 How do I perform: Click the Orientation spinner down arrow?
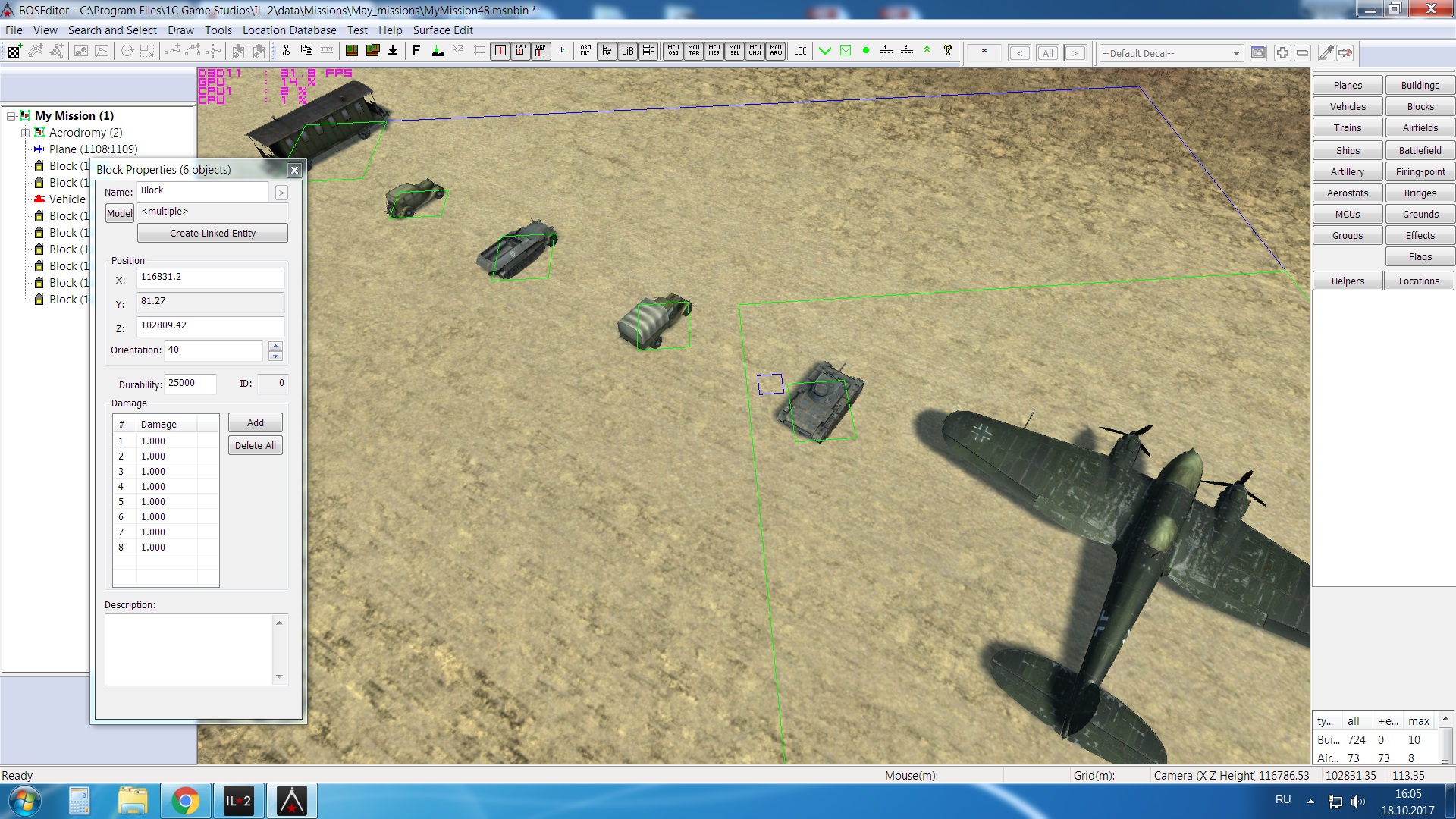tap(275, 356)
